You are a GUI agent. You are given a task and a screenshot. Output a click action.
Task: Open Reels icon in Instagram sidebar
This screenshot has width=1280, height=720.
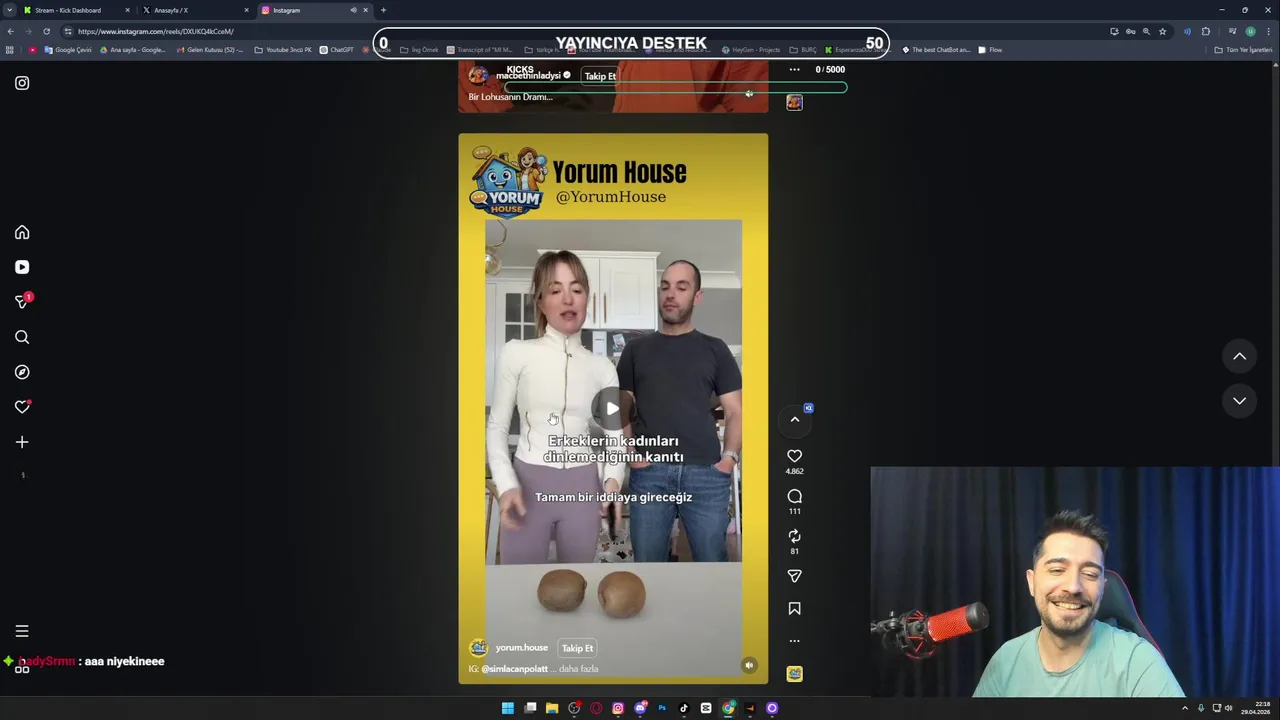pos(22,267)
